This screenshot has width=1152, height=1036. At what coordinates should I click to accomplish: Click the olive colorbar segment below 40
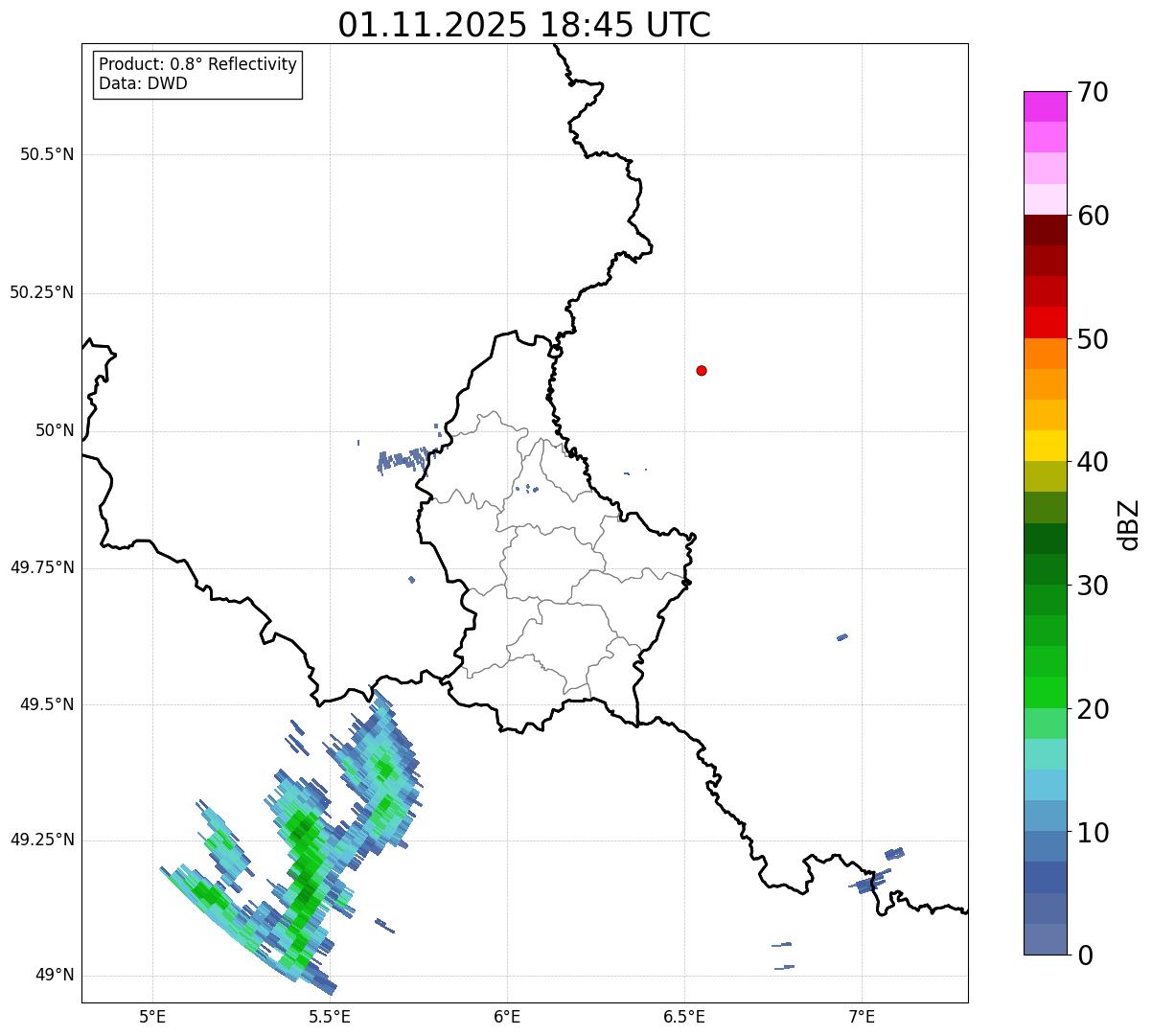coord(1045,476)
